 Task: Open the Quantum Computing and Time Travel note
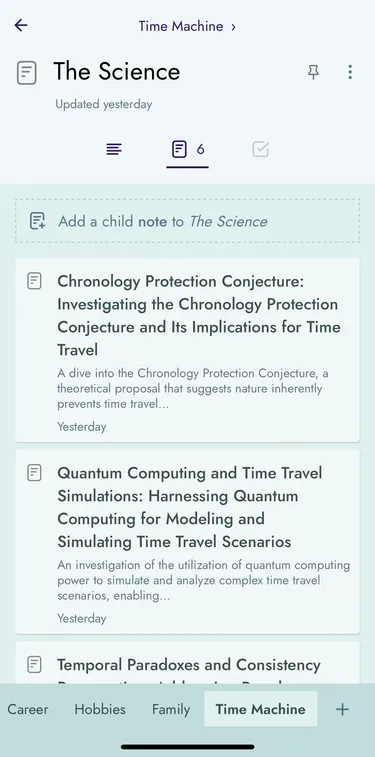pos(187,542)
